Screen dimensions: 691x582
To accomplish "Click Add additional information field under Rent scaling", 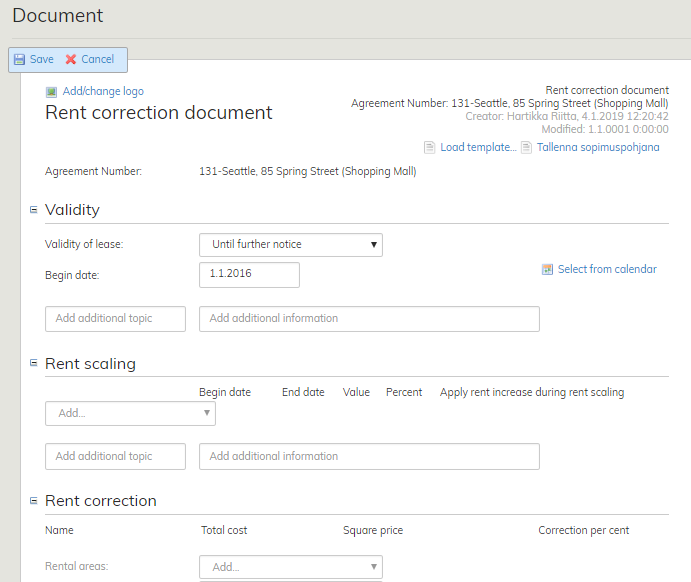I will 369,457.
